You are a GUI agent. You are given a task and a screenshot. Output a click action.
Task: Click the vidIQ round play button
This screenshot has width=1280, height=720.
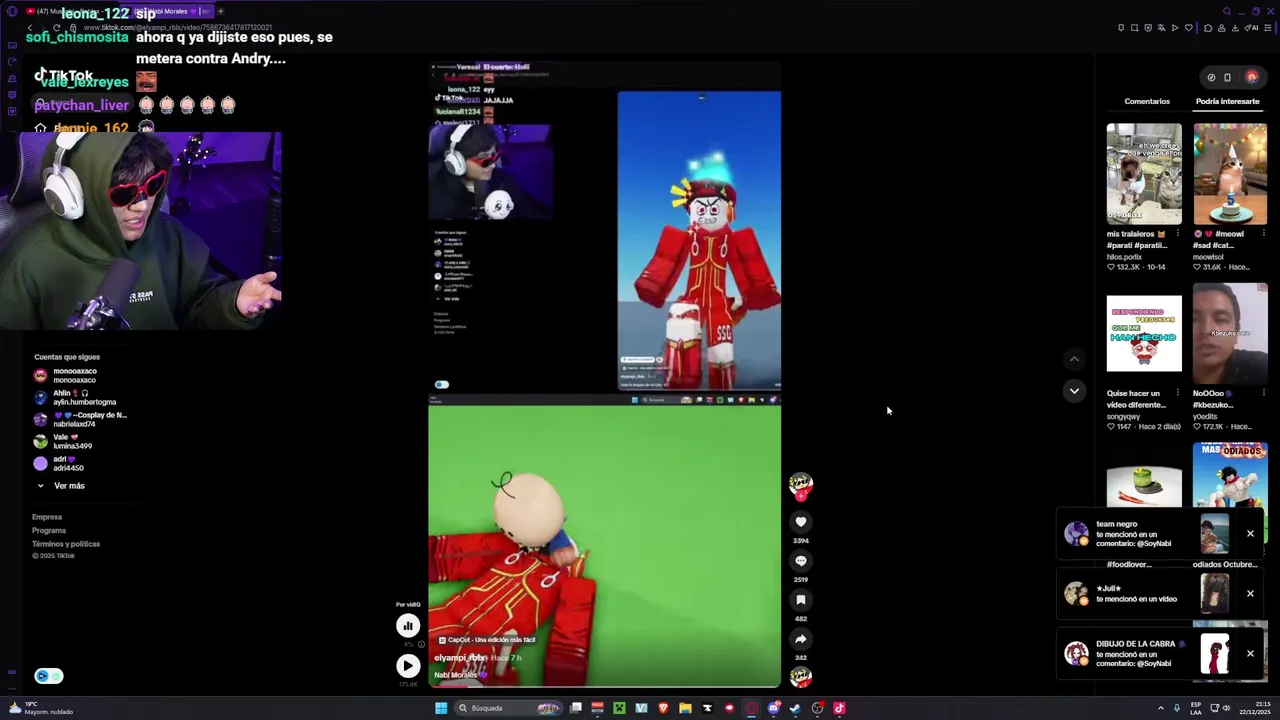[x=407, y=665]
